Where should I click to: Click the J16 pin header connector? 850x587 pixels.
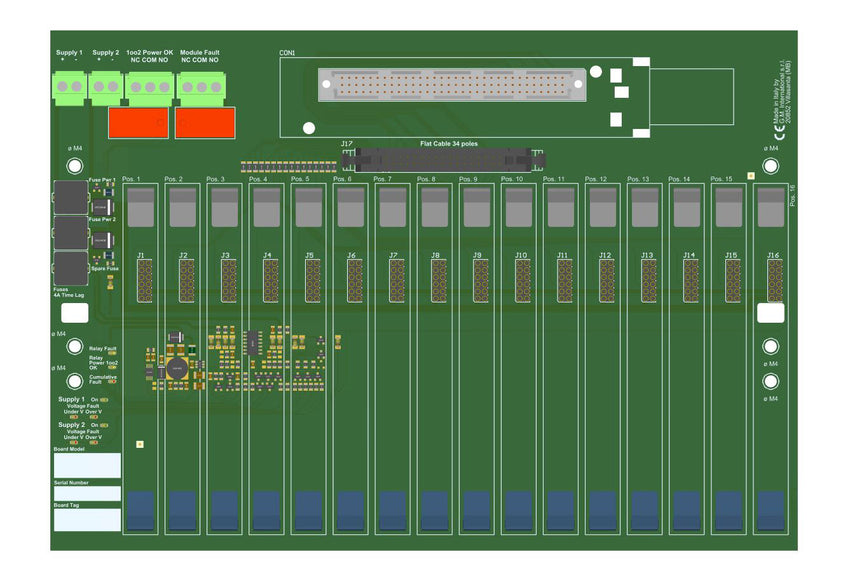pos(774,282)
